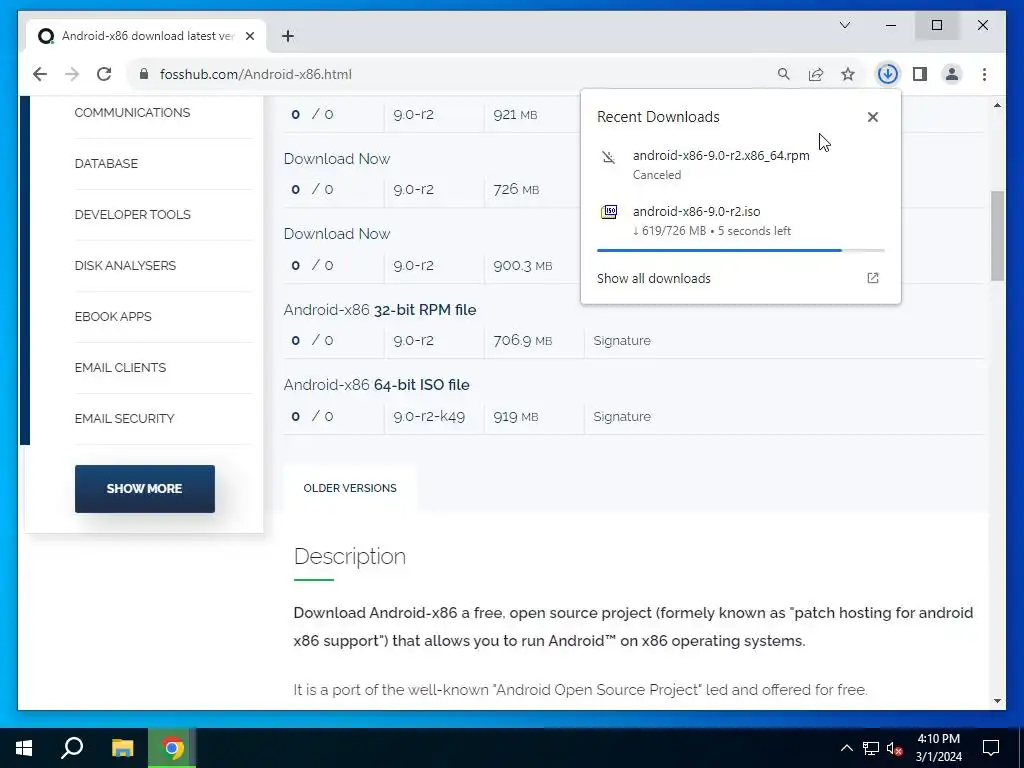Click the ISO file icon in downloads
The image size is (1024, 768).
(x=609, y=212)
